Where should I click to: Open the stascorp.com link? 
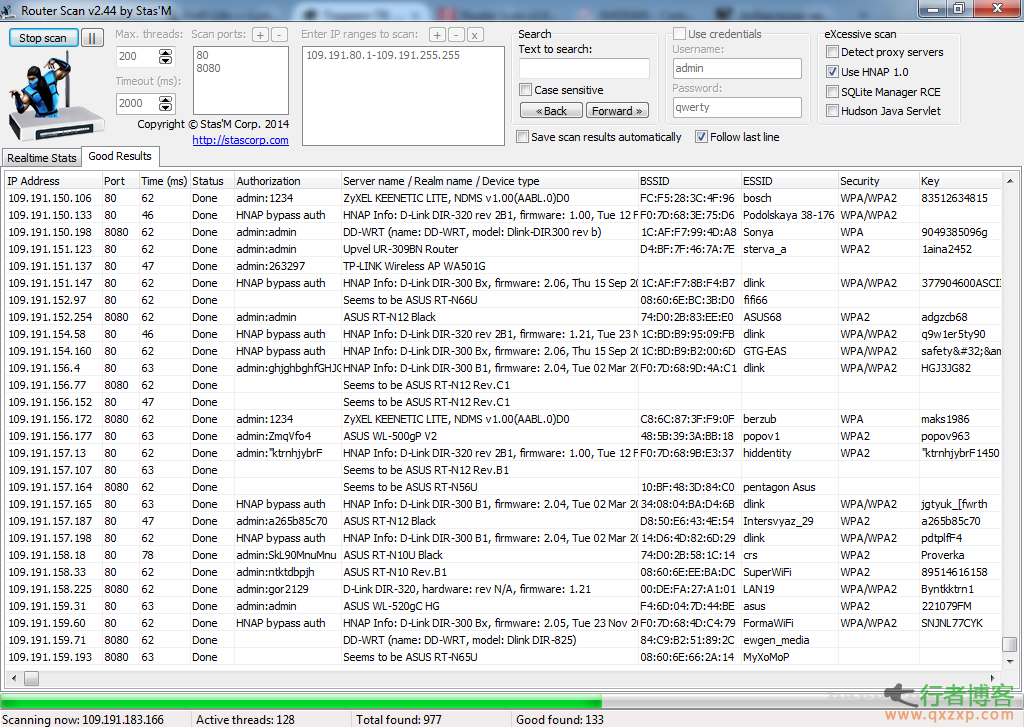point(240,140)
